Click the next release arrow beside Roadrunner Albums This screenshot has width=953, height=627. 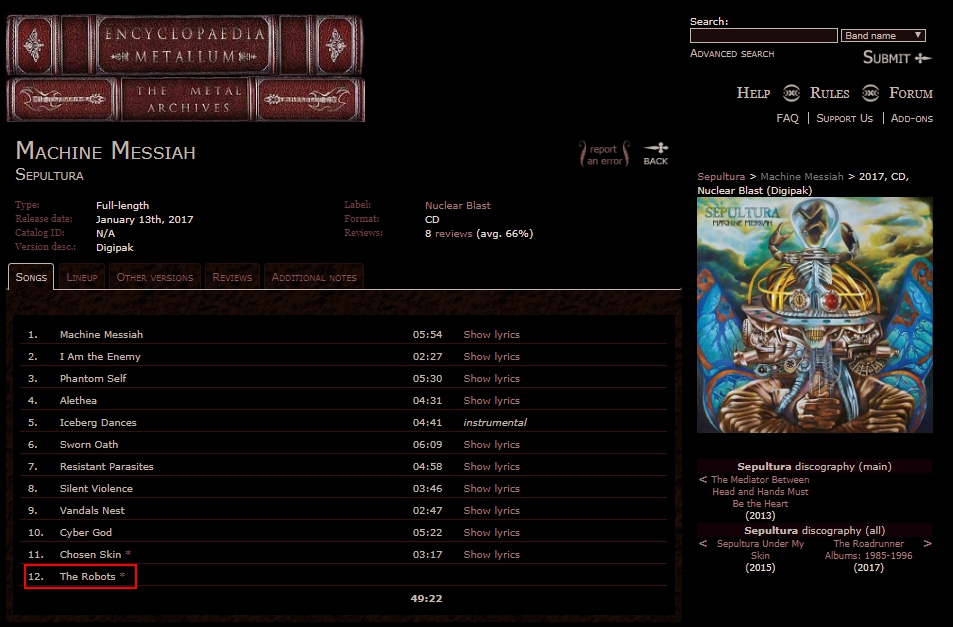tap(927, 544)
